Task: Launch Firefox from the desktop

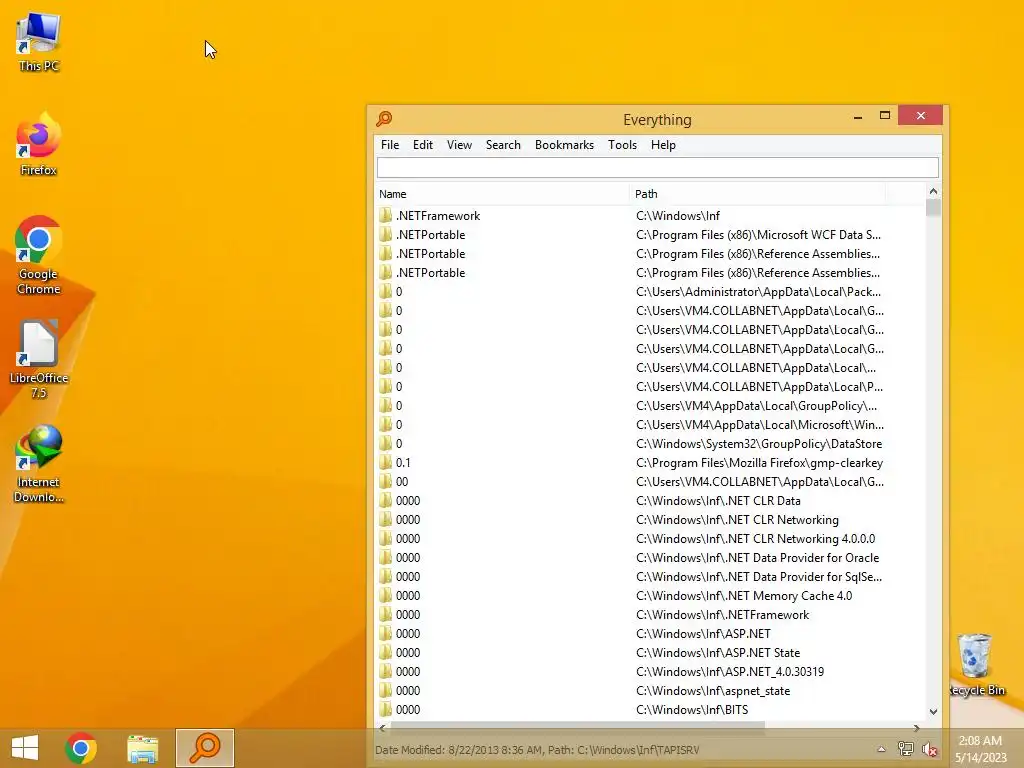Action: click(39, 144)
